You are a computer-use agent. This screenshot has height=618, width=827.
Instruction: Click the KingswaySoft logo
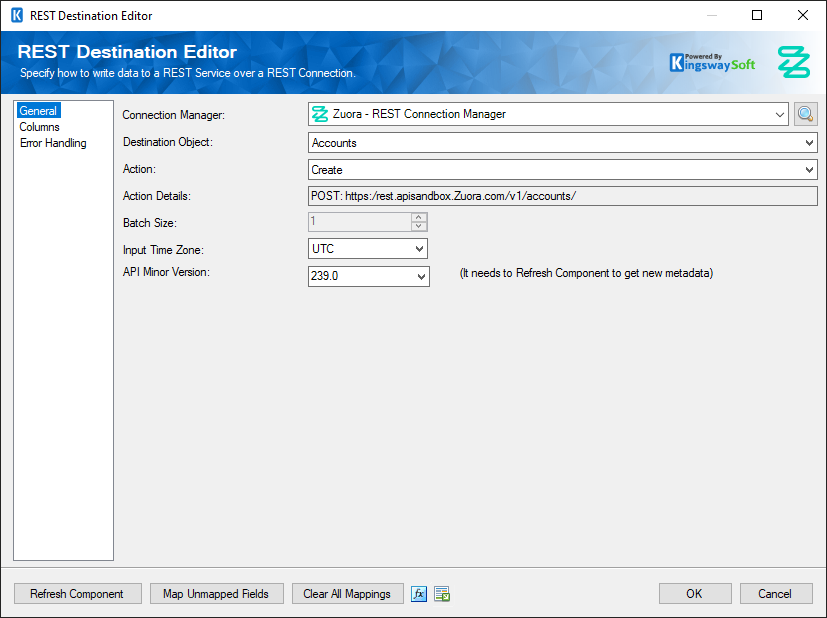coord(712,63)
